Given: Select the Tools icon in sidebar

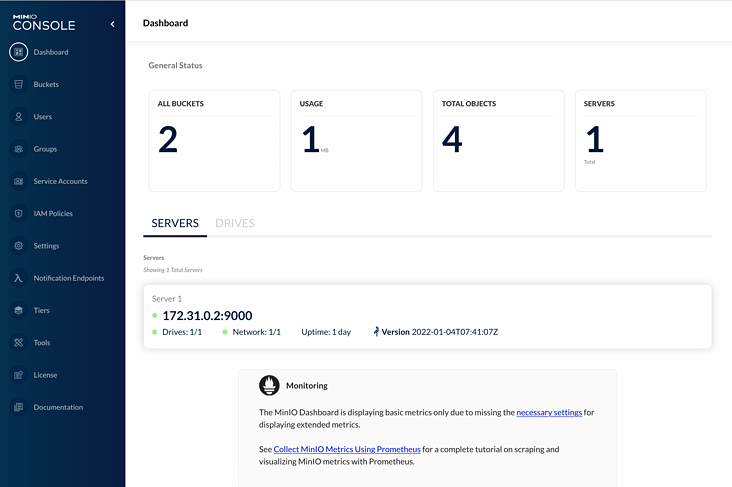Looking at the screenshot, I should [18, 342].
